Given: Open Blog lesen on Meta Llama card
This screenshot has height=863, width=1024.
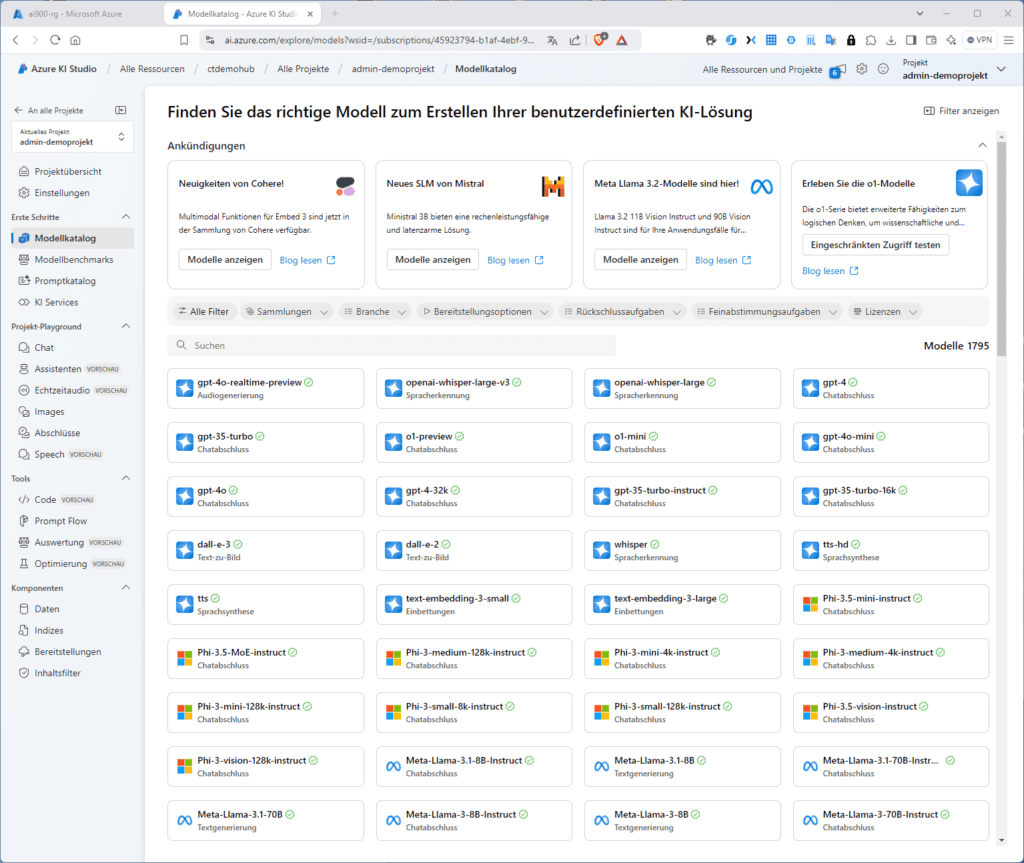Looking at the screenshot, I should pos(723,260).
